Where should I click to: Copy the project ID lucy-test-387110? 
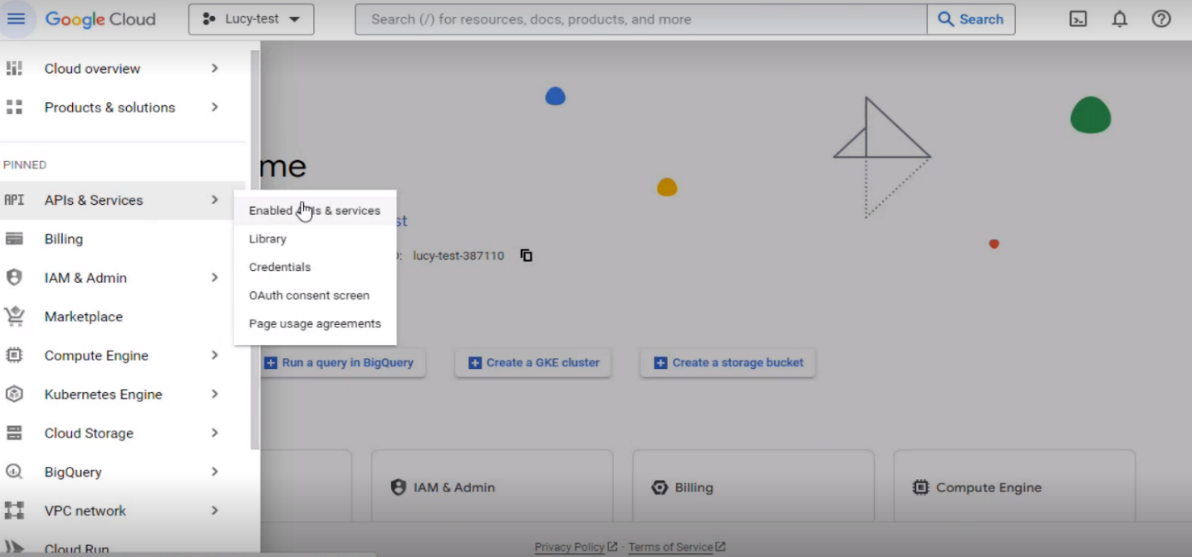[x=526, y=255]
